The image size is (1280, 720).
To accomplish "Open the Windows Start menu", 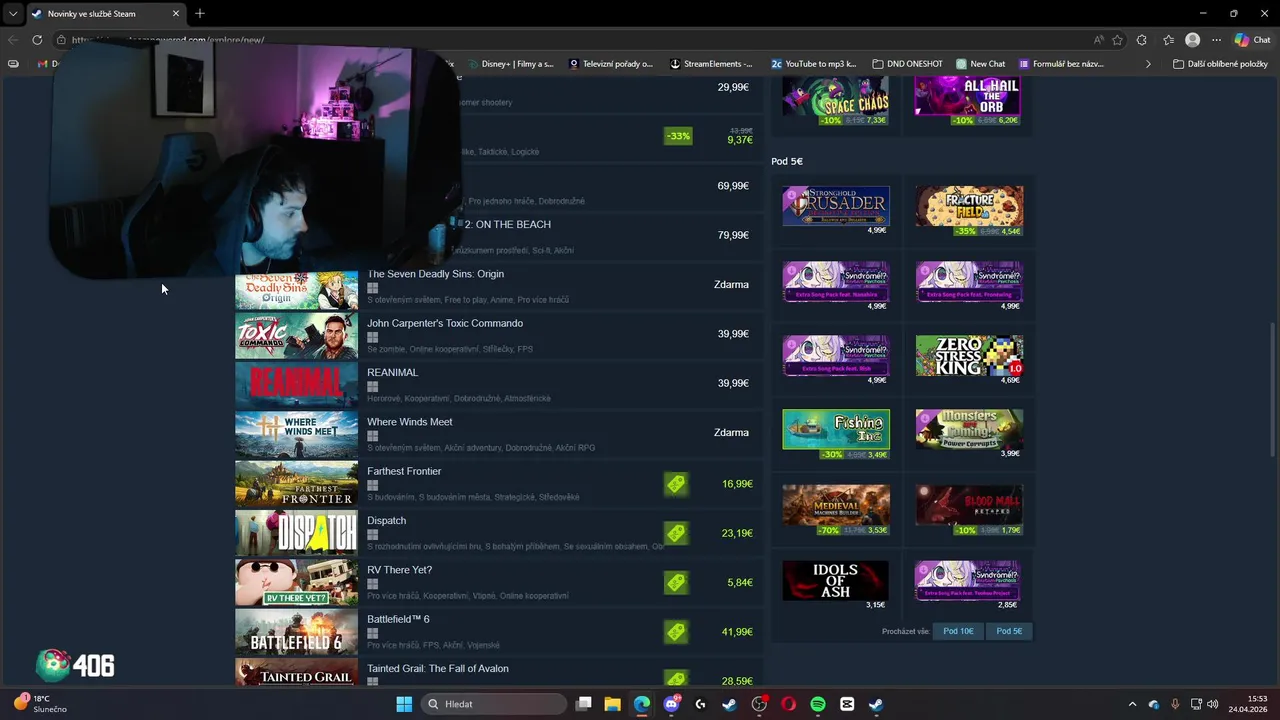I will 404,704.
